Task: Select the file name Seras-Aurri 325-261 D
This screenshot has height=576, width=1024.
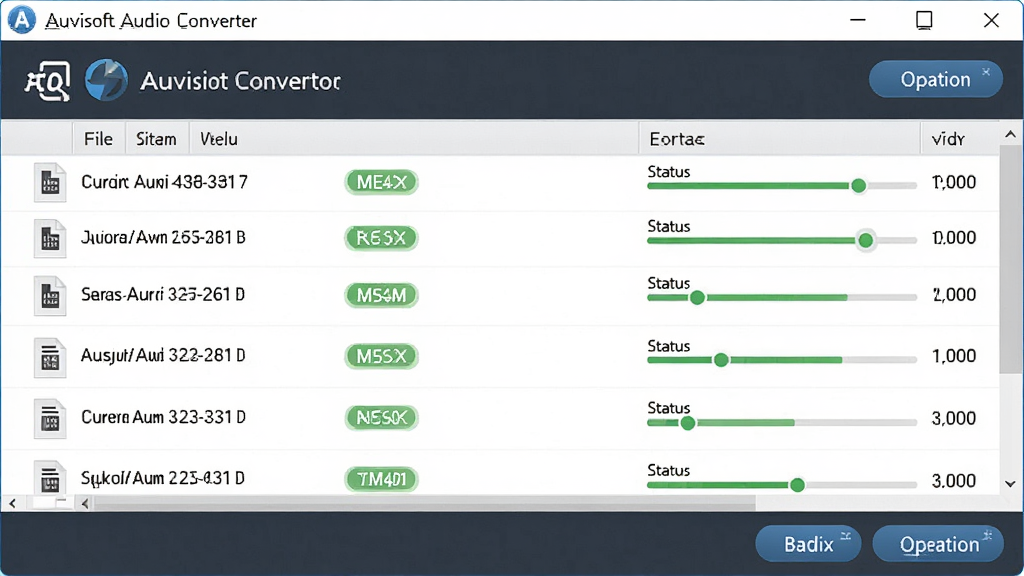Action: click(x=163, y=295)
